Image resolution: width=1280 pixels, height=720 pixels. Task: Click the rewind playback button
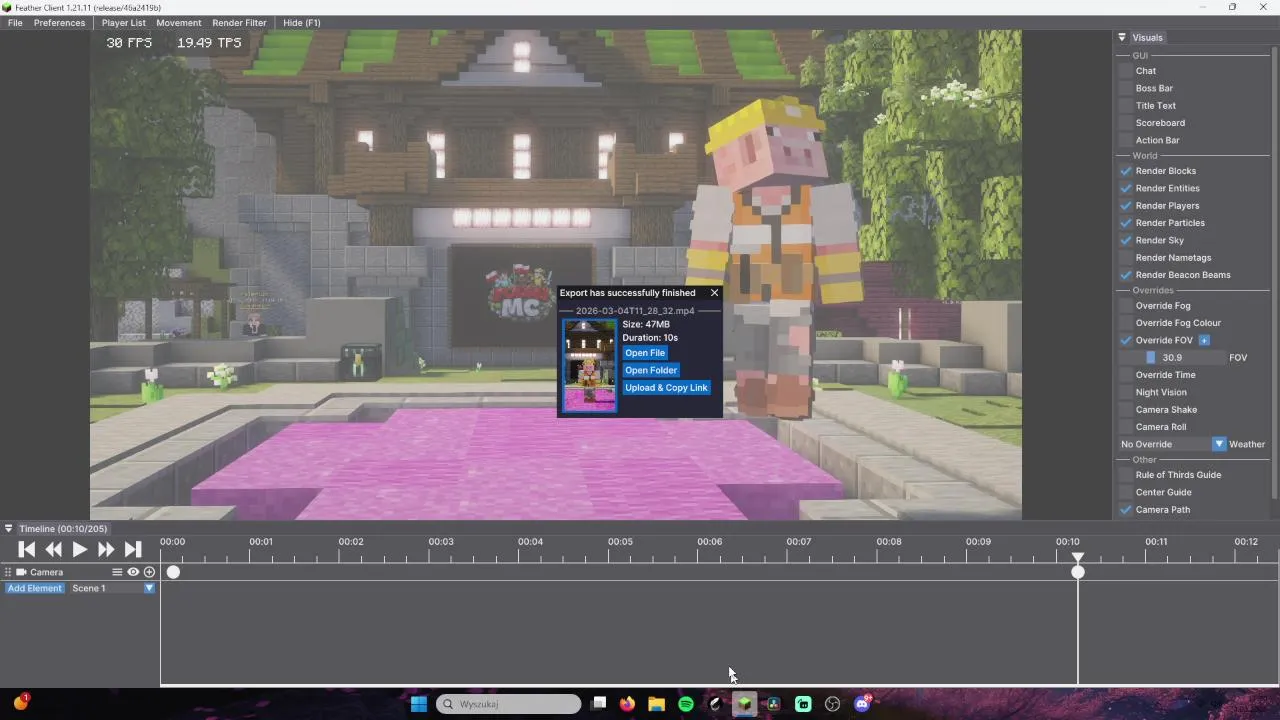[53, 549]
